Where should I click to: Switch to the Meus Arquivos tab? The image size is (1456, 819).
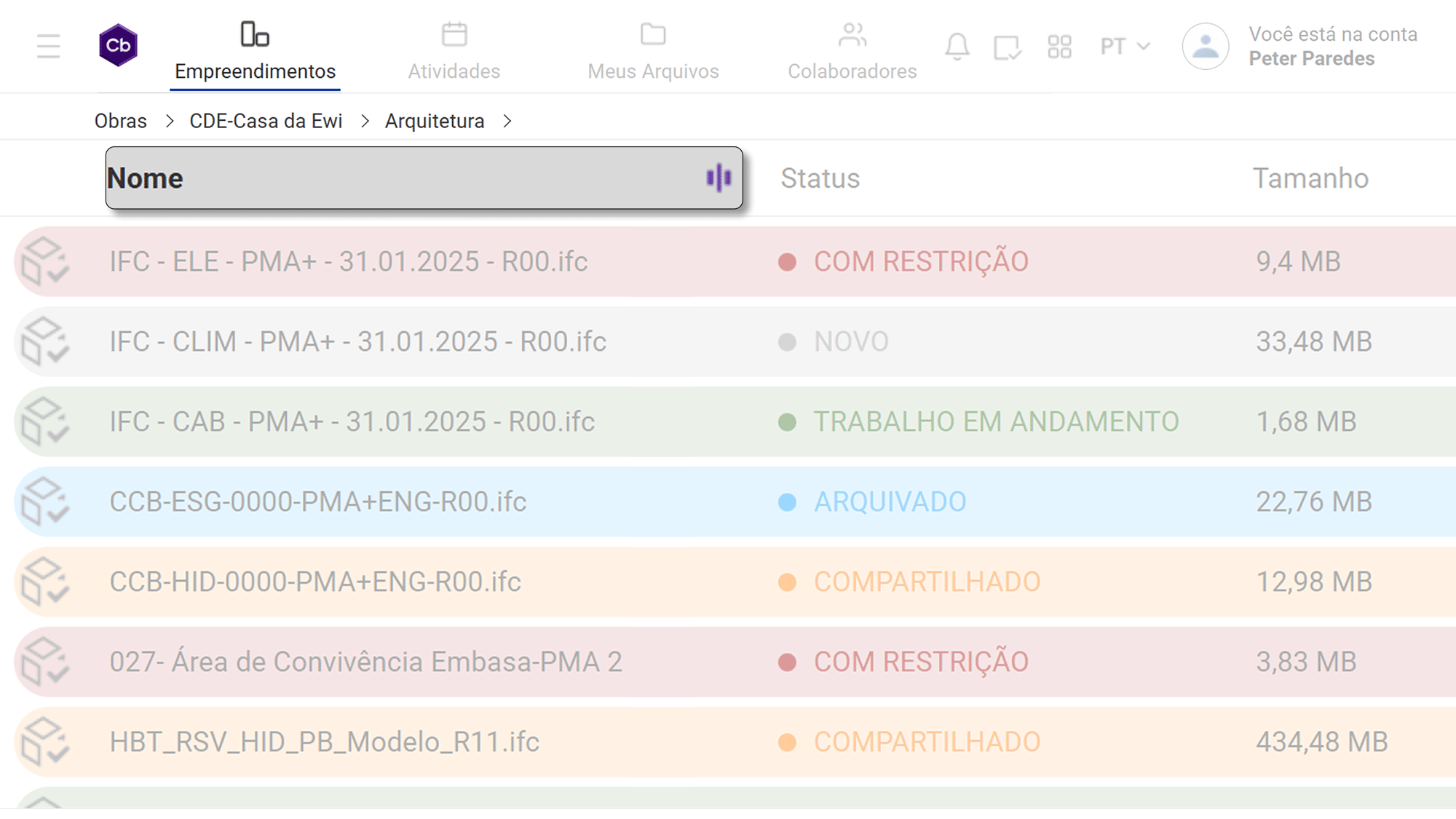653,71
